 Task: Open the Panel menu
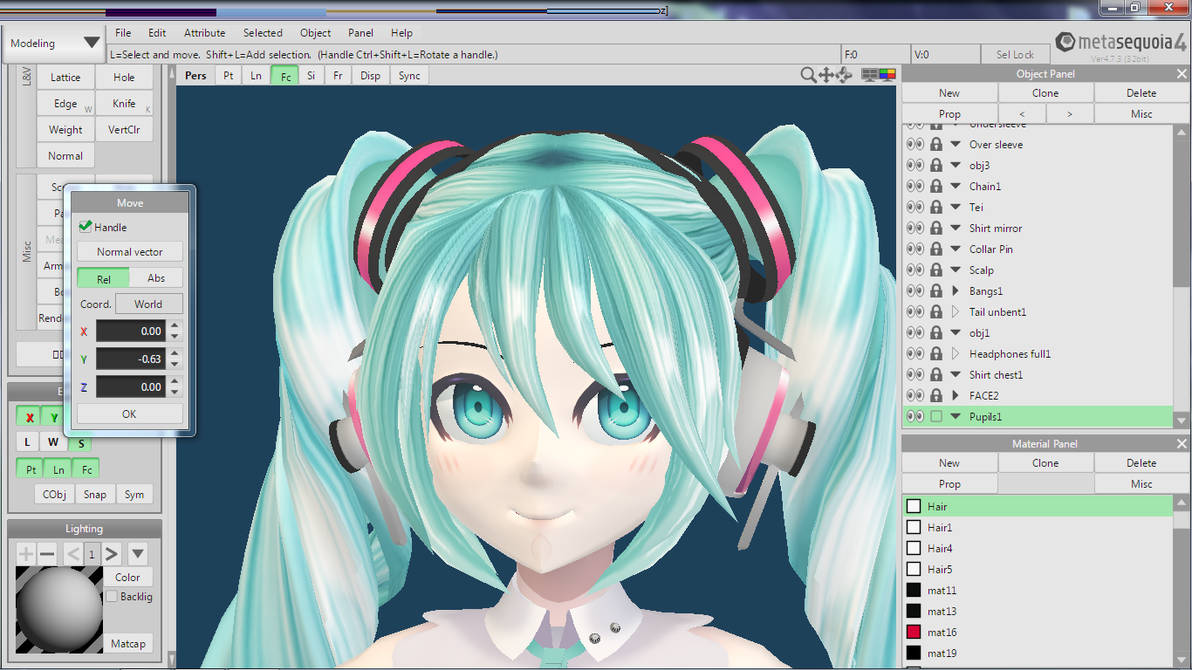tap(360, 33)
